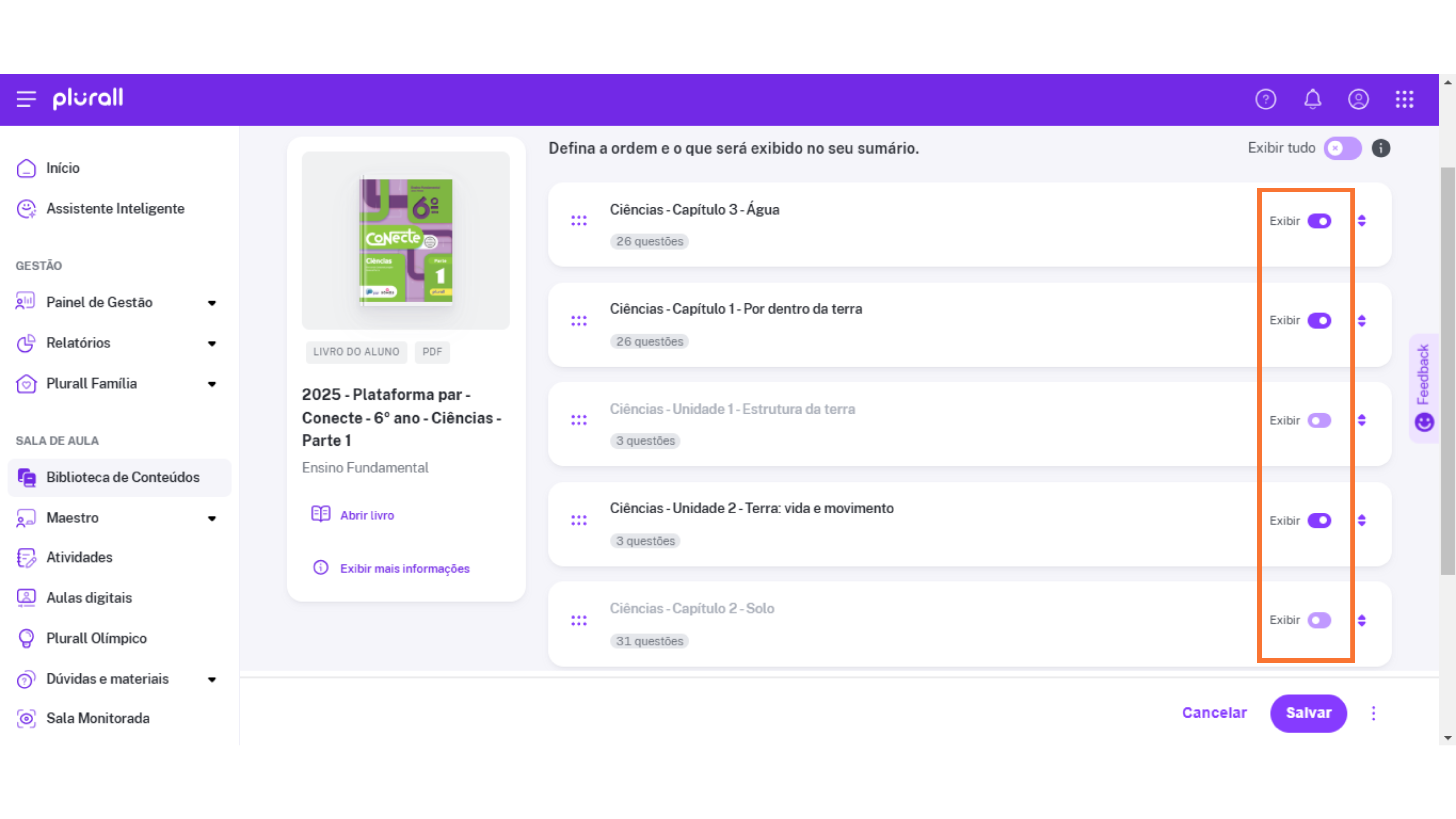Toggle Exibir tudo switch
Screen dimensions: 1456x819
pos(1342,148)
